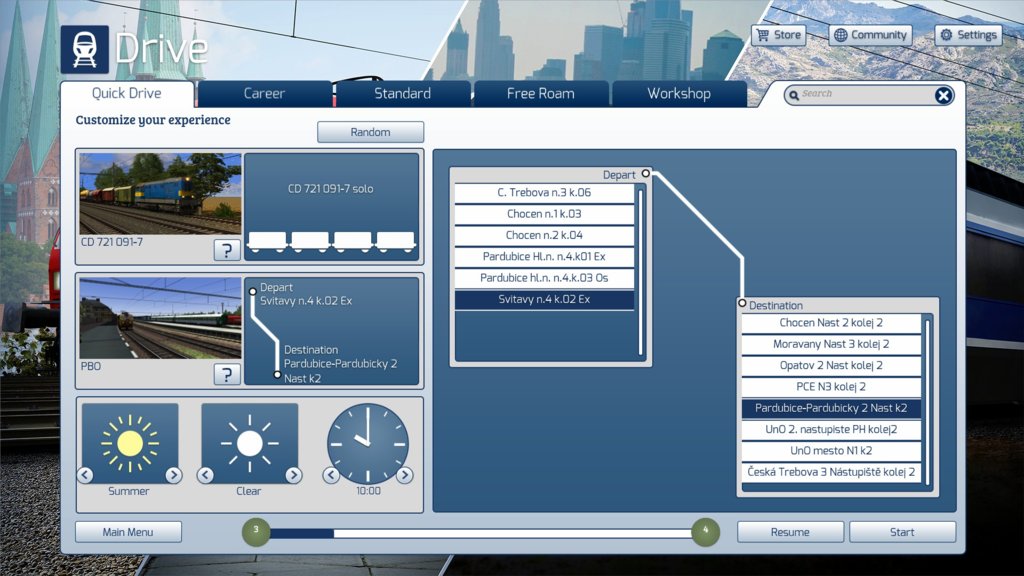Clear the search field with X icon

(943, 95)
